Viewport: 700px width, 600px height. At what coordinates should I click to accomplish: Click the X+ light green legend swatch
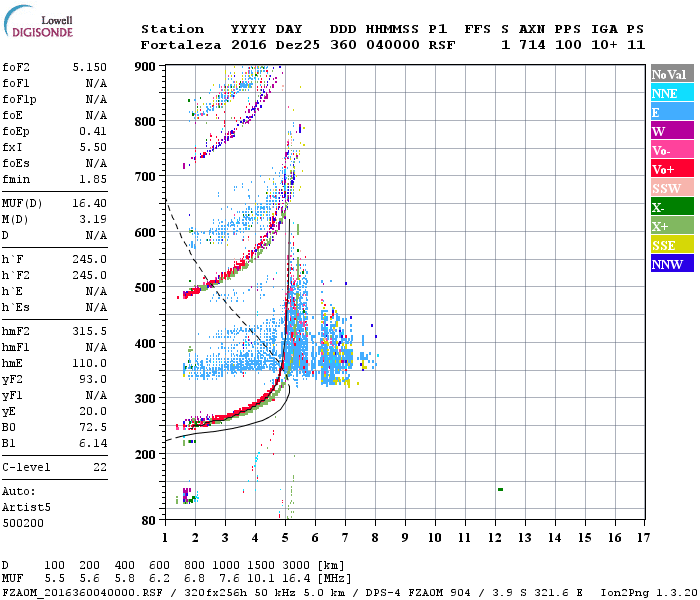672,225
